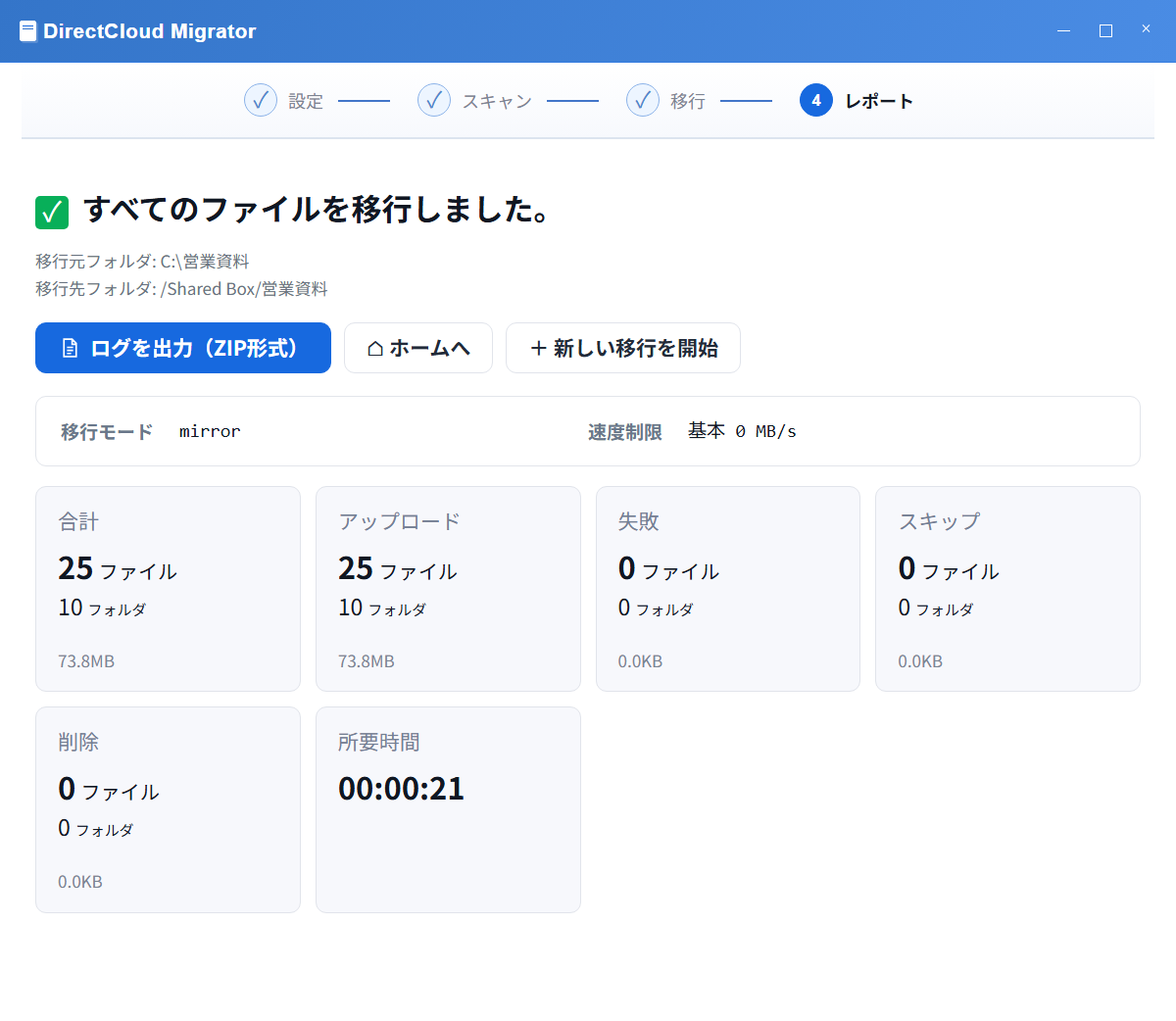This screenshot has height=1021, width=1176.
Task: Click the house icon on ホームへ button
Action: coord(375,348)
